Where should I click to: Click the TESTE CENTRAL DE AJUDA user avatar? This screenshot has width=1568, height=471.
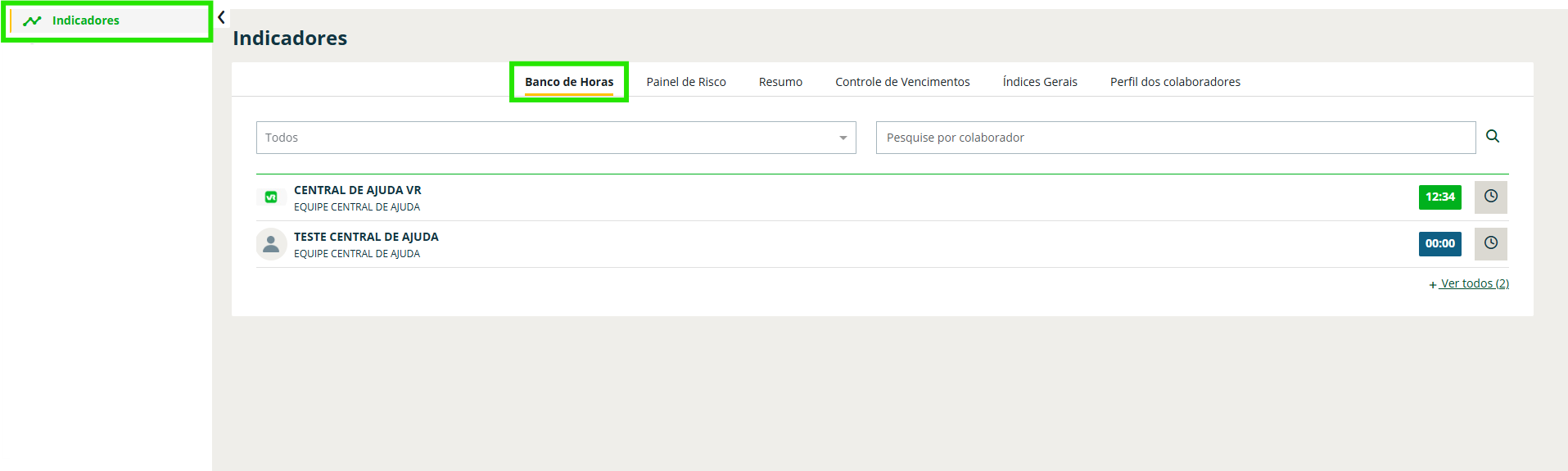pos(271,244)
